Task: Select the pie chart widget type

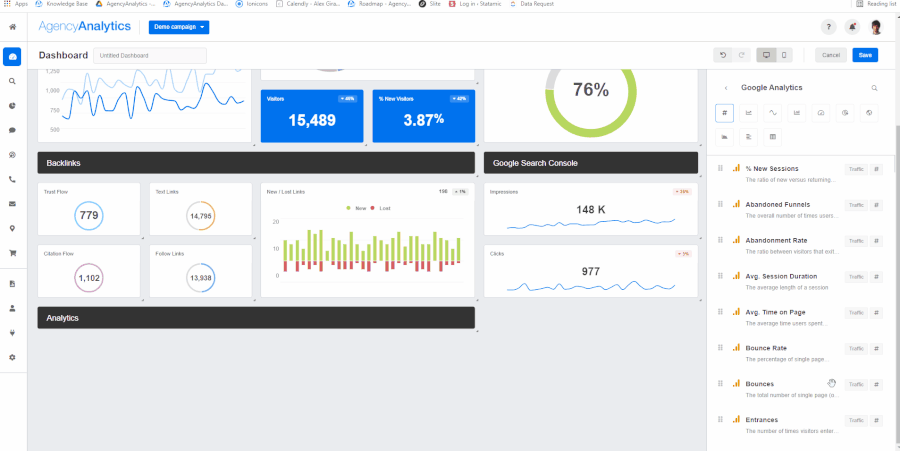Action: [845, 113]
